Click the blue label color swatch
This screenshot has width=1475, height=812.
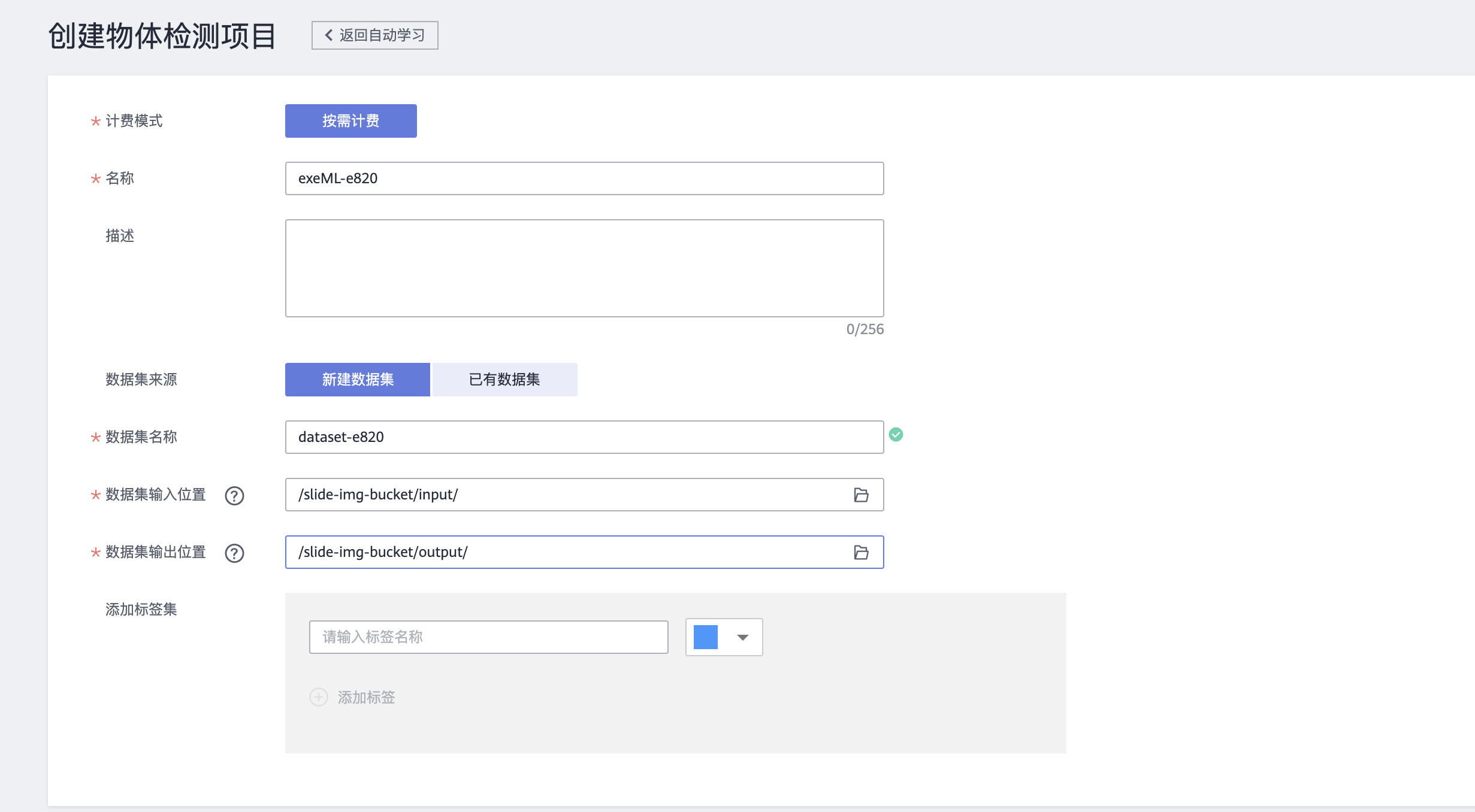[706, 637]
